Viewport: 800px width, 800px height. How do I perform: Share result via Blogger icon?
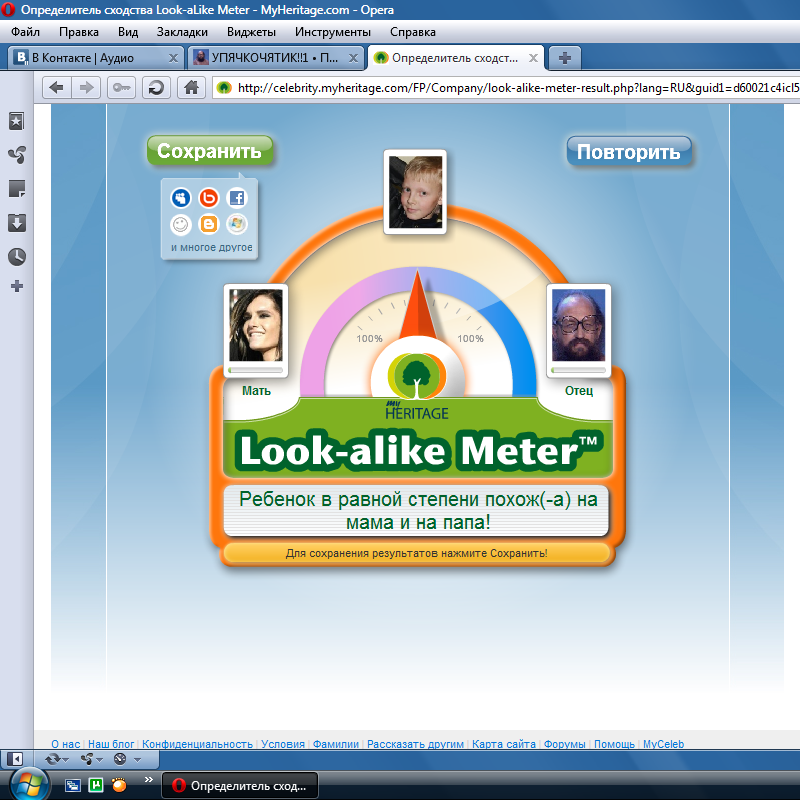click(x=209, y=224)
